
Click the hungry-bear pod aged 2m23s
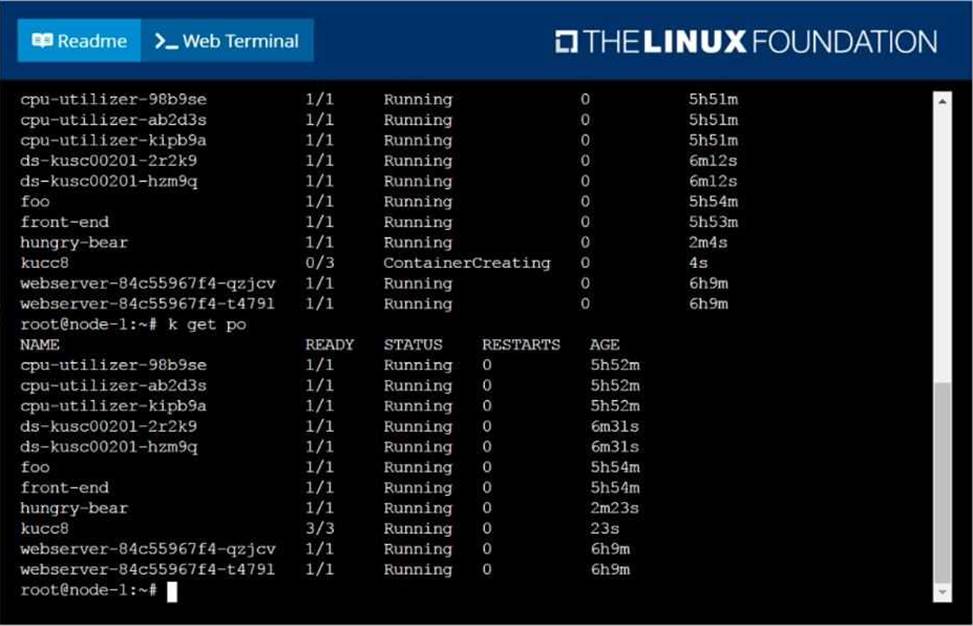point(74,508)
